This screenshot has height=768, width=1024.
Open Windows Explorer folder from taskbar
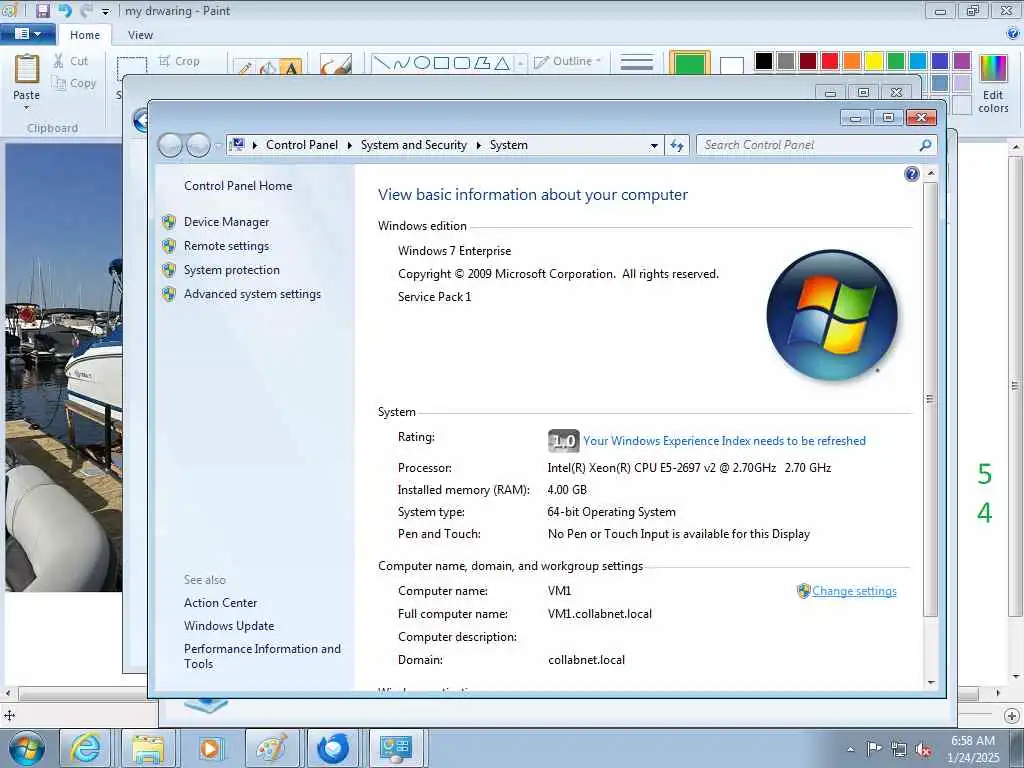pos(148,748)
